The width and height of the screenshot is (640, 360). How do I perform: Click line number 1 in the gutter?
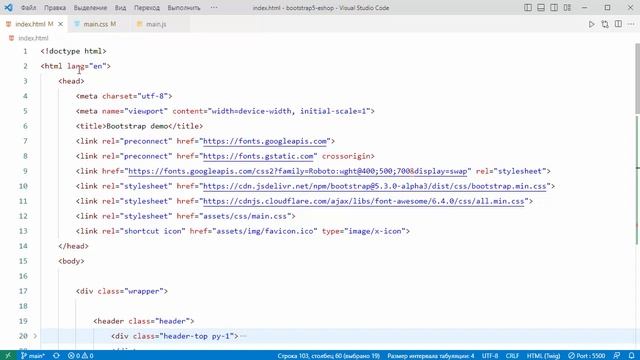coord(25,51)
